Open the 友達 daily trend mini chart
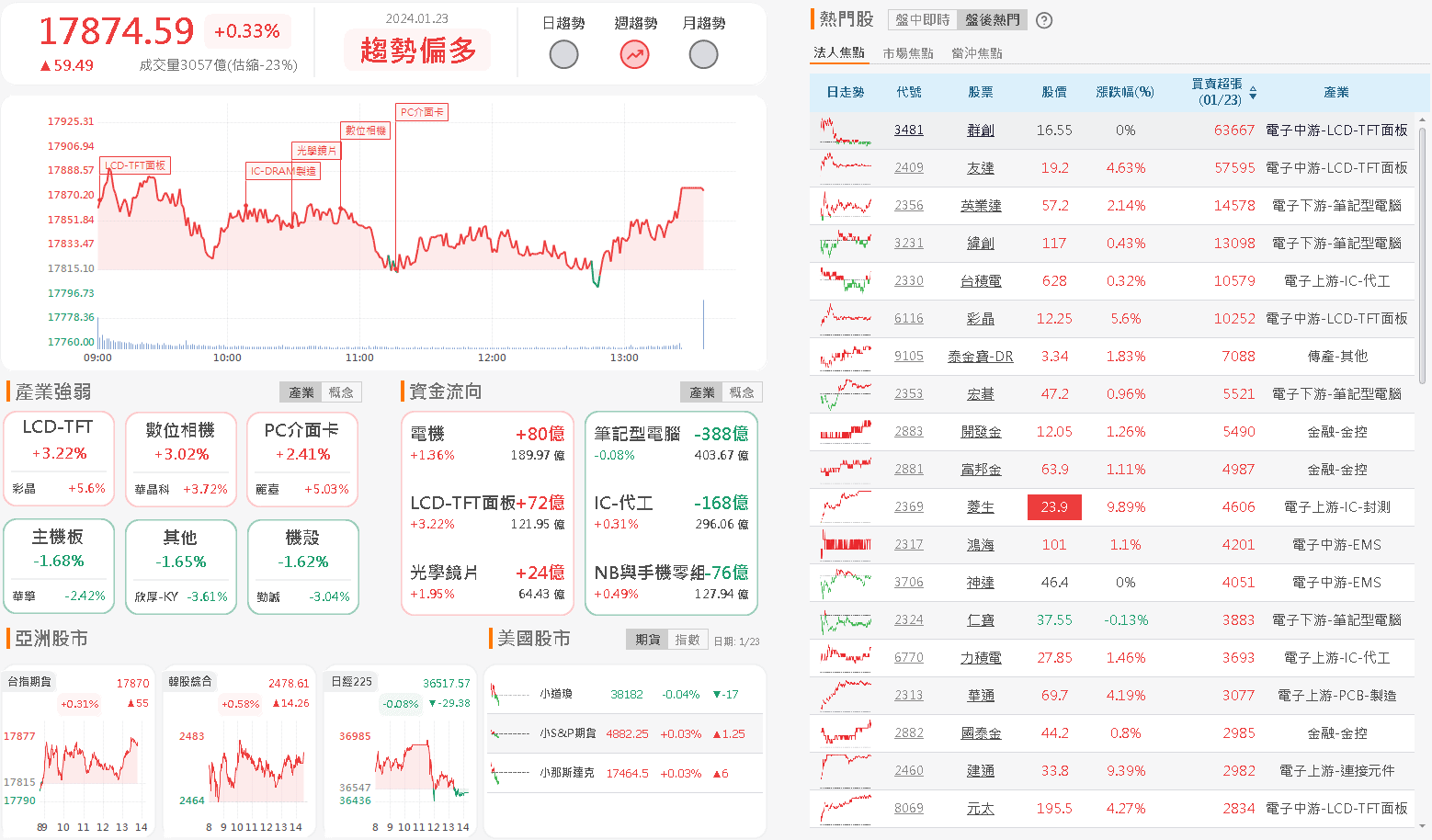The height and width of the screenshot is (840, 1432). pyautogui.click(x=846, y=168)
